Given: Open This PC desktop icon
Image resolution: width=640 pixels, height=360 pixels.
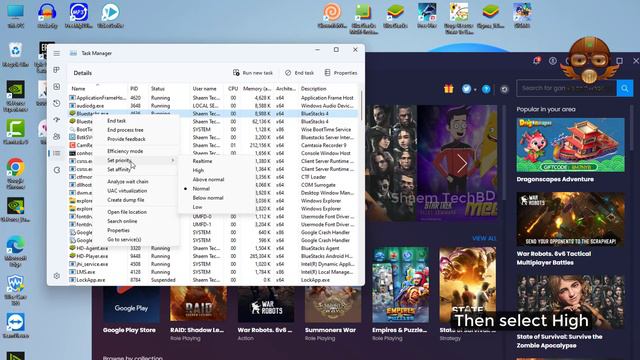Looking at the screenshot, I should (16, 16).
